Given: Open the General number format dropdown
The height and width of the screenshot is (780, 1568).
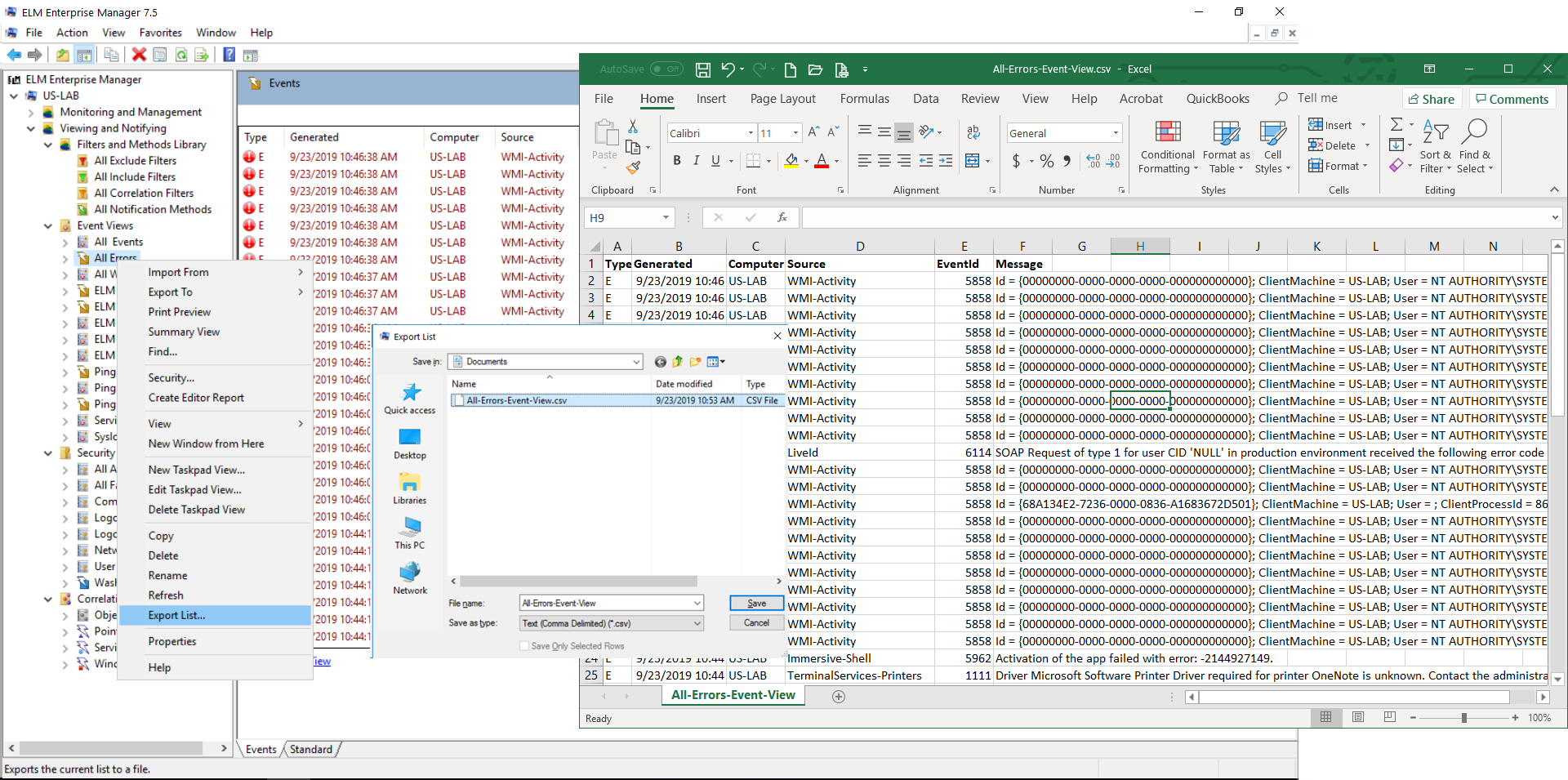Looking at the screenshot, I should pos(1116,133).
